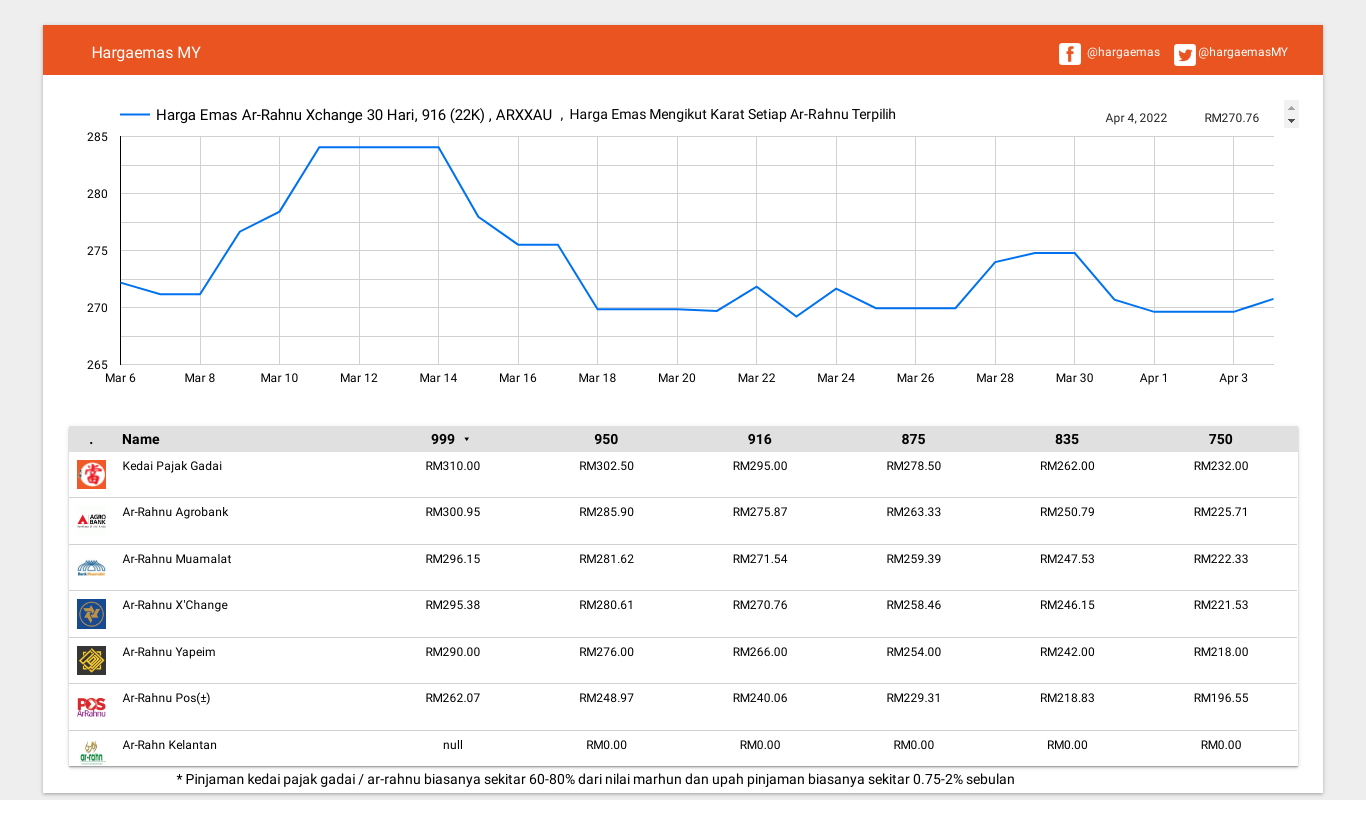Click the Agrobank logo in the table
This screenshot has width=1366, height=823.
click(x=91, y=520)
